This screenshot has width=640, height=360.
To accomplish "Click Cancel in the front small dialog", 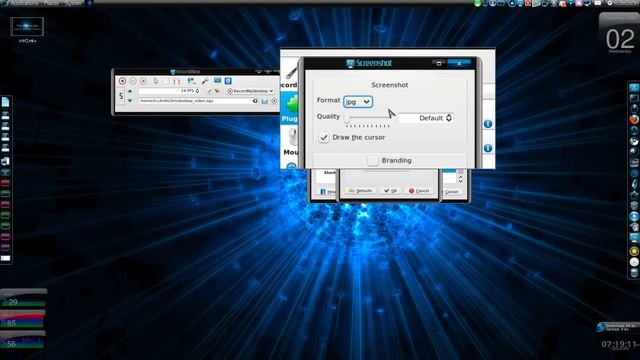I will 419,191.
